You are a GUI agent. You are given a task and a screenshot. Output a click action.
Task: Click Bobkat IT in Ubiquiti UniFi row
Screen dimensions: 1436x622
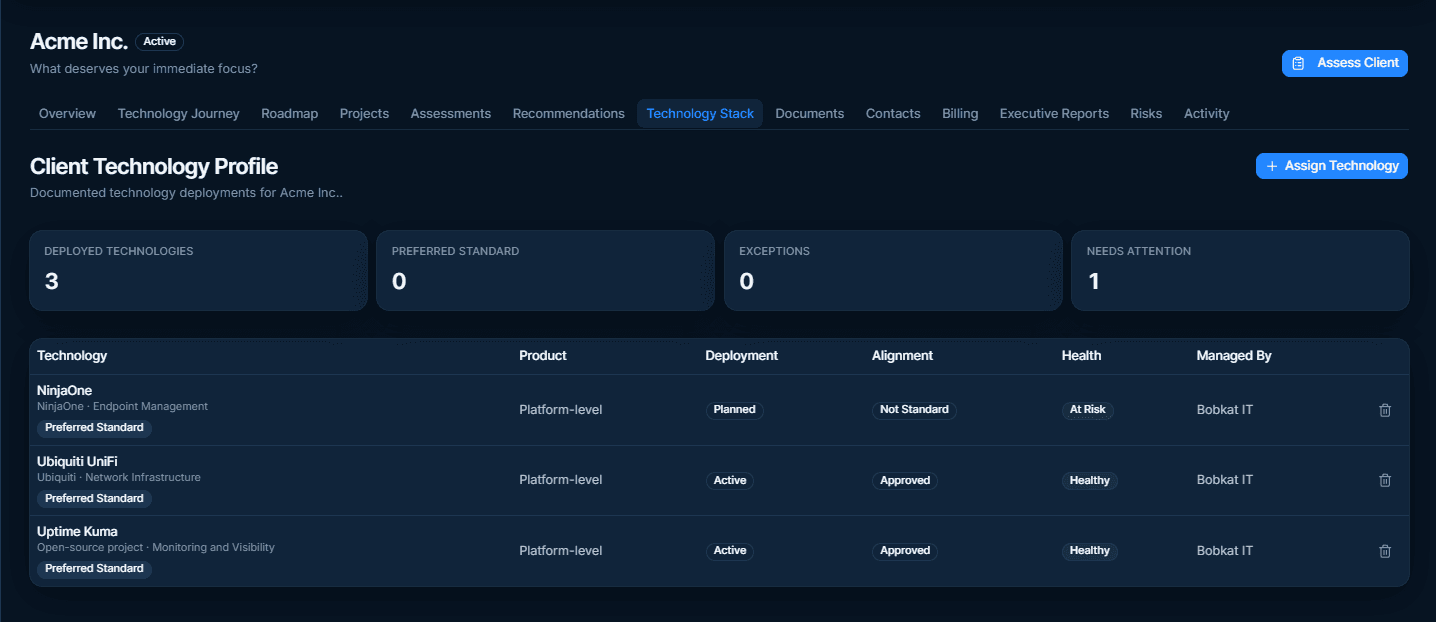click(1225, 480)
